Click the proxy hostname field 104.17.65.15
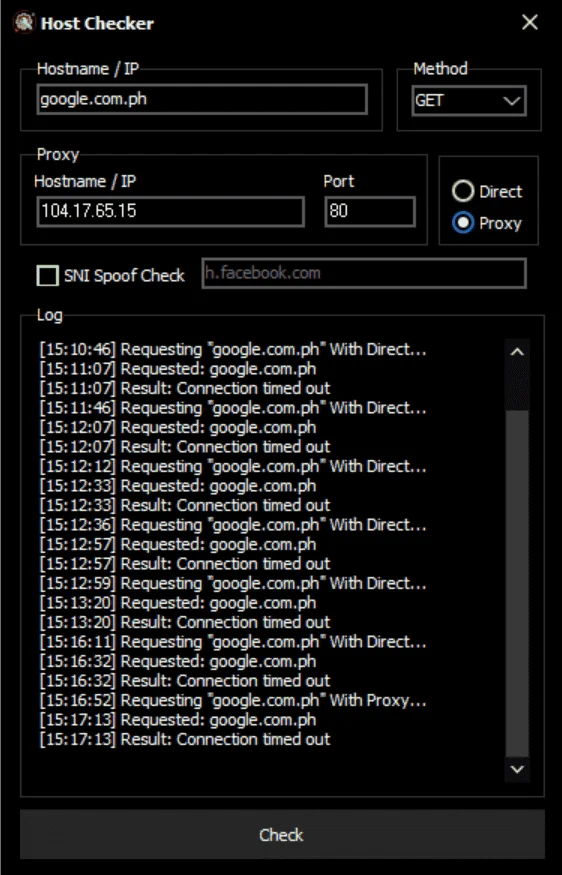This screenshot has width=562, height=875. 170,211
